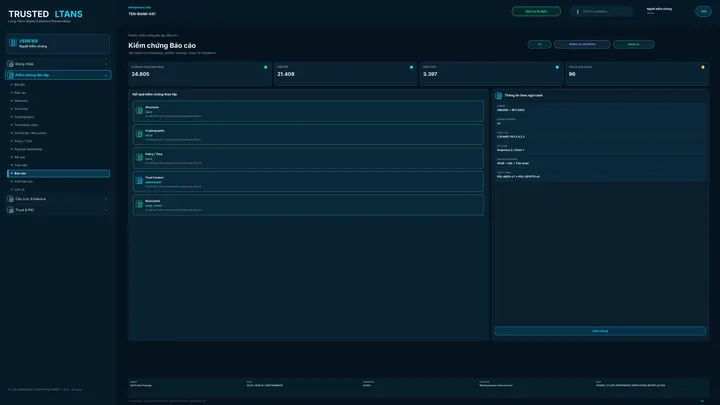Click the 24.805 statistic value
This screenshot has width=720, height=405.
(x=140, y=74)
